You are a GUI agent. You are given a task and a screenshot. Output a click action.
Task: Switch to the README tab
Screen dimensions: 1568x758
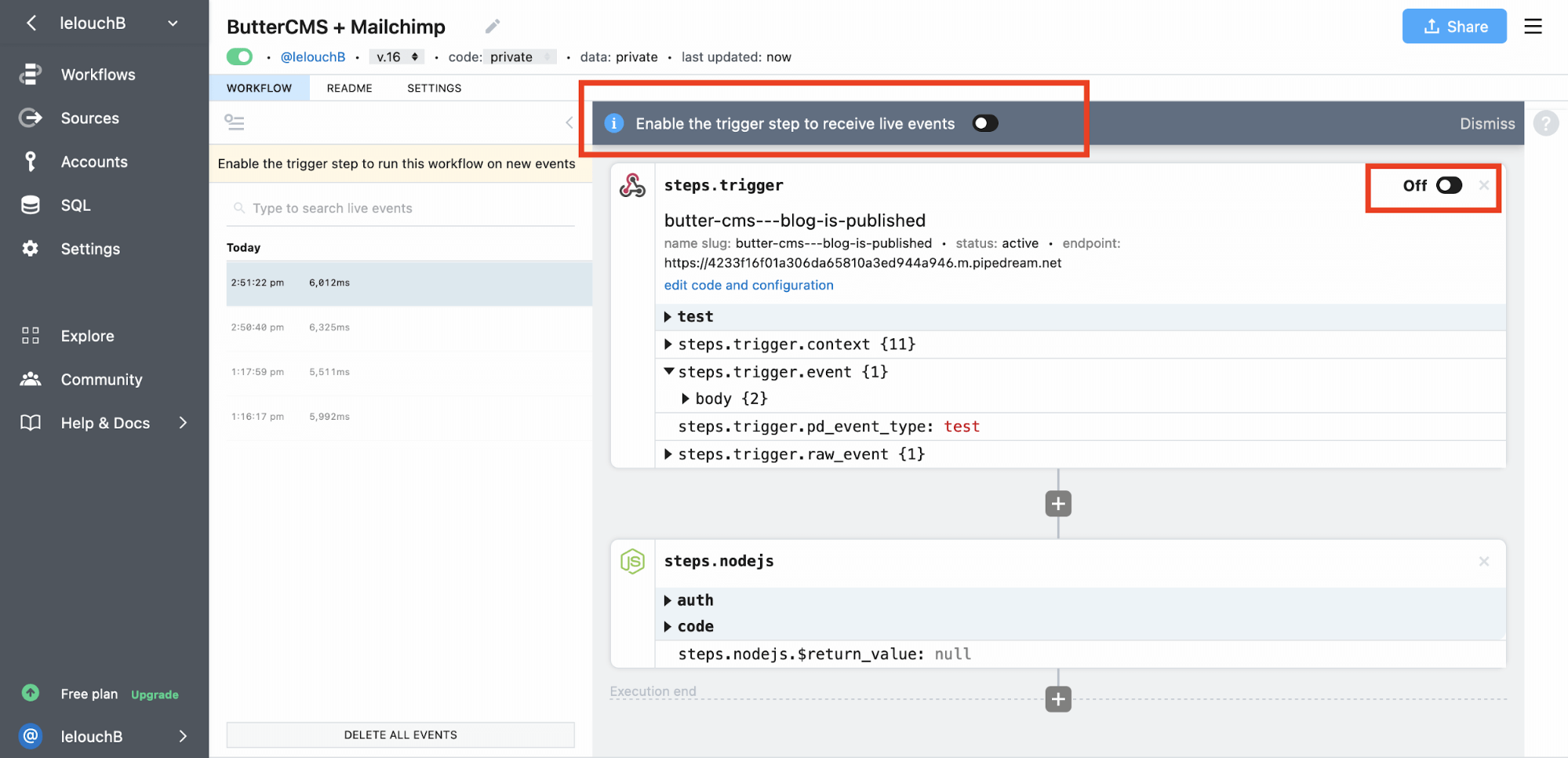[349, 88]
